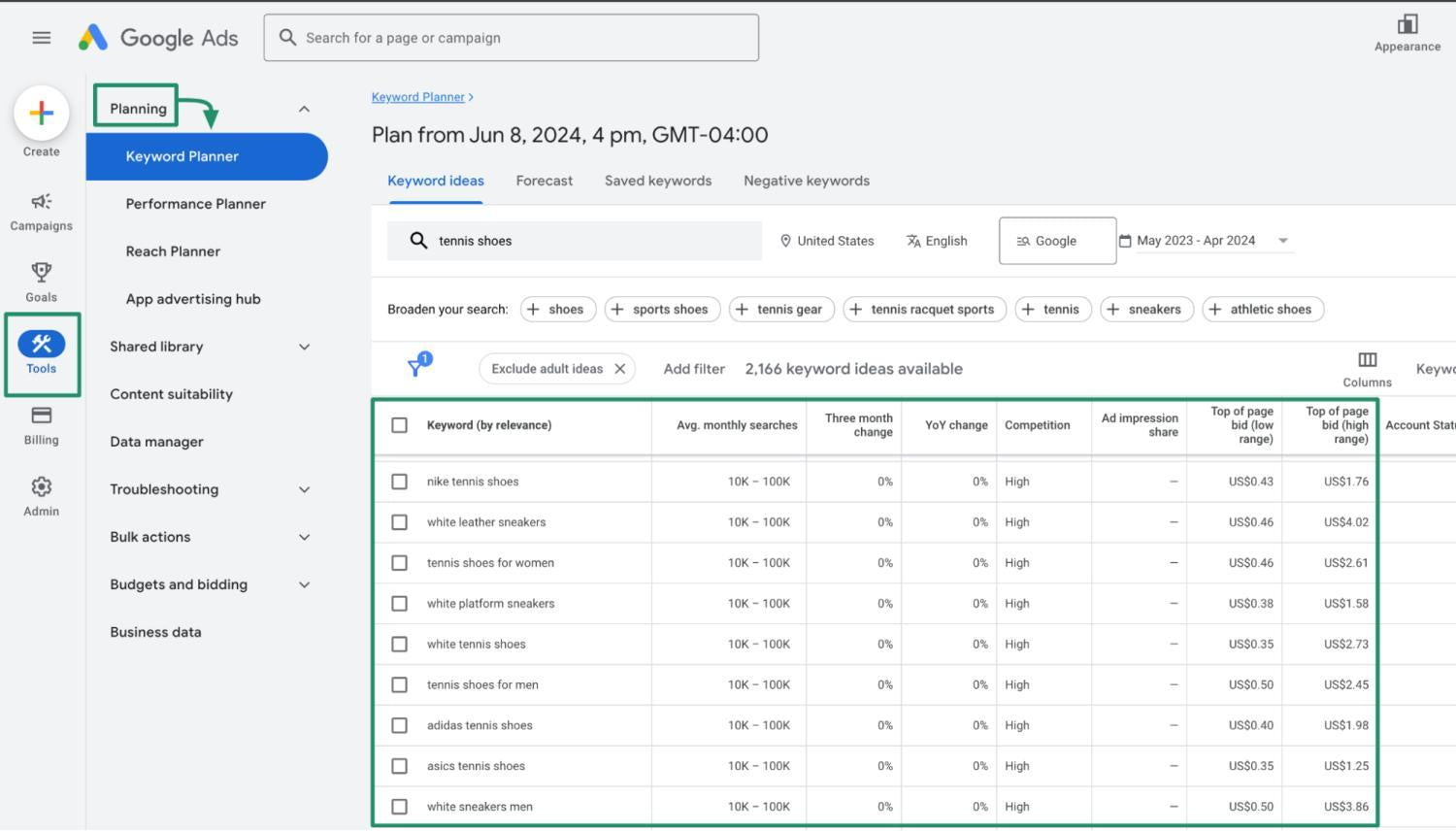Check the 'tennis shoes for women' row

point(399,563)
